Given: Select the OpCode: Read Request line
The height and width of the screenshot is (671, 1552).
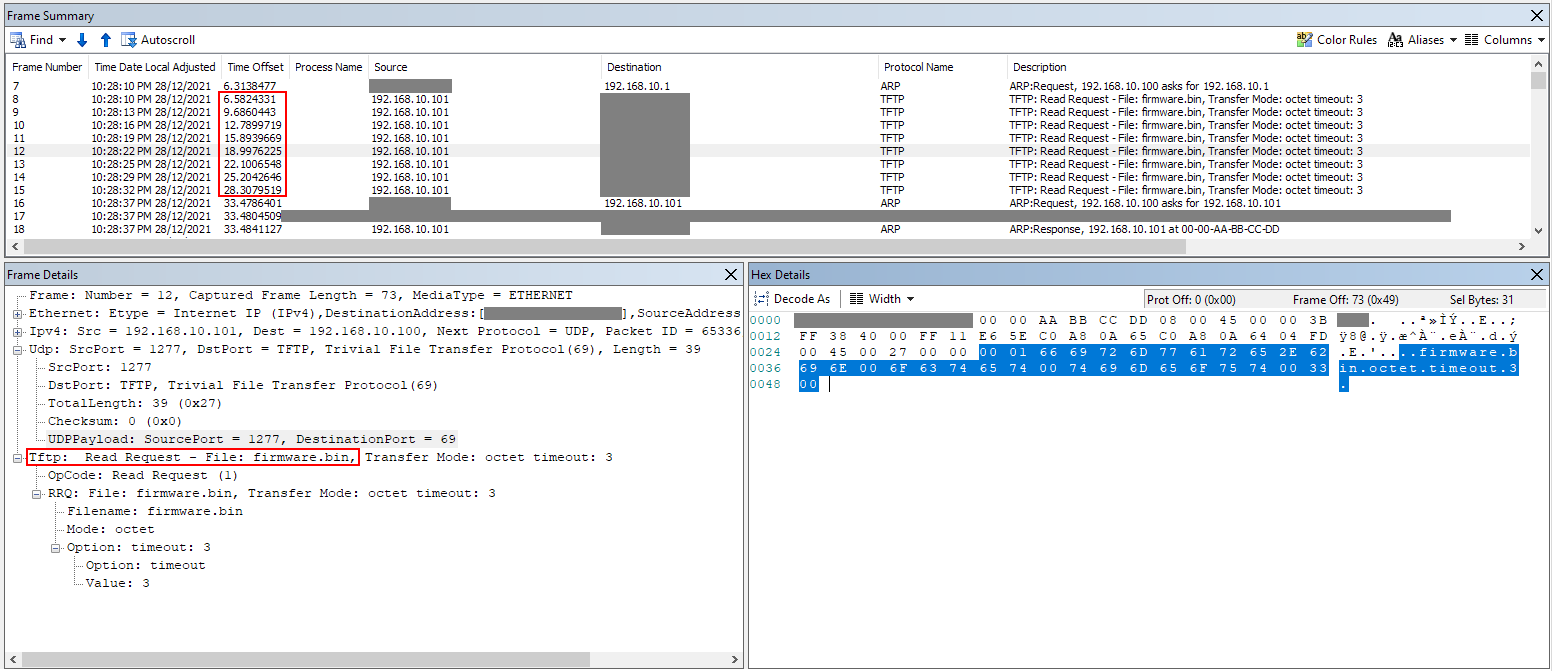Looking at the screenshot, I should tap(143, 476).
